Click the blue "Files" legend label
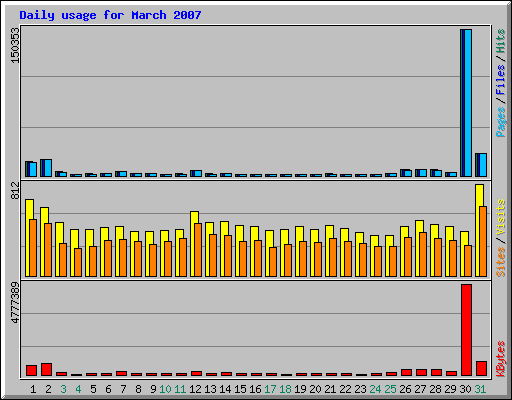This screenshot has height=400, width=512. click(501, 79)
